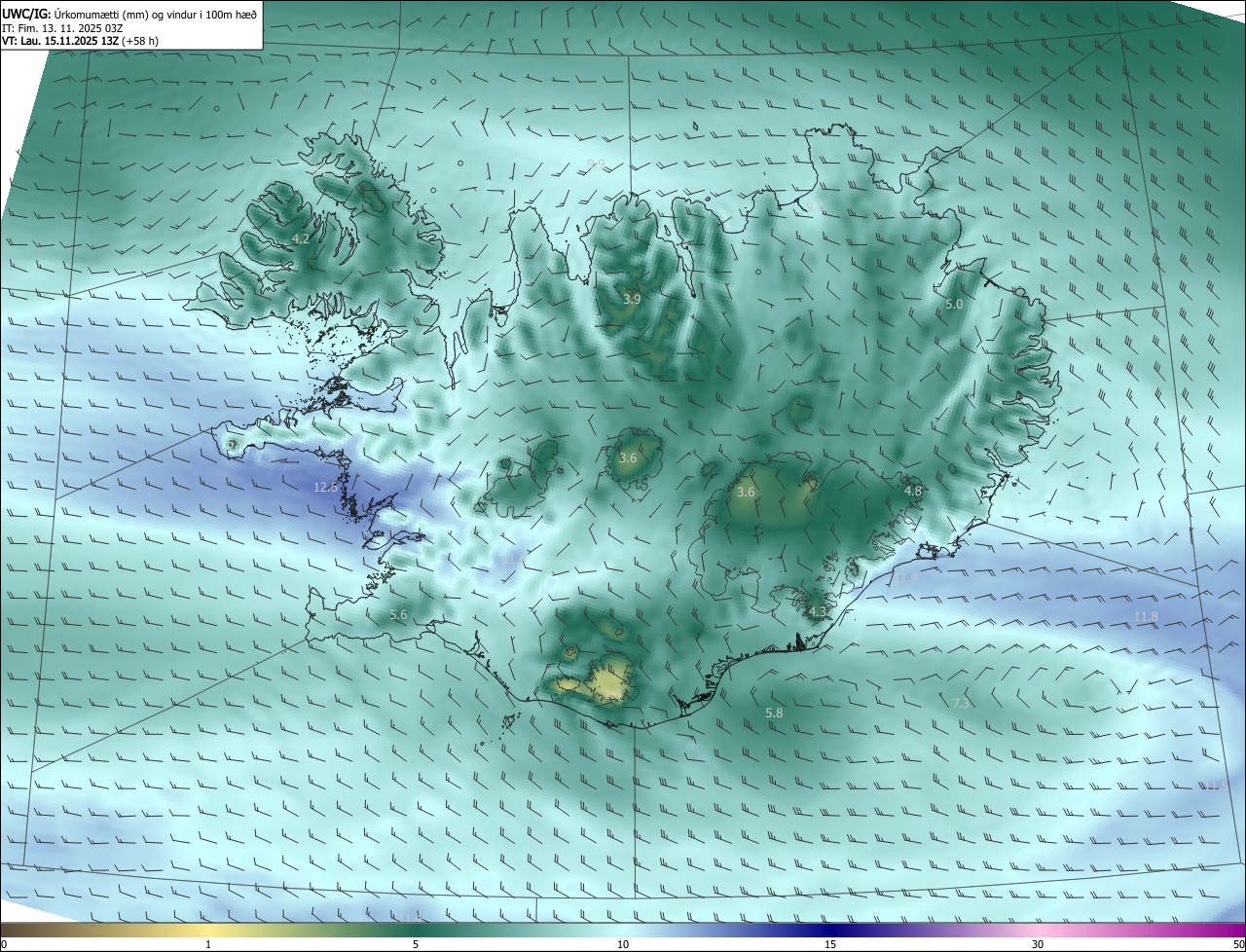The width and height of the screenshot is (1246, 952).
Task: Click the 4.8 precipitation value label
Action: (x=912, y=492)
